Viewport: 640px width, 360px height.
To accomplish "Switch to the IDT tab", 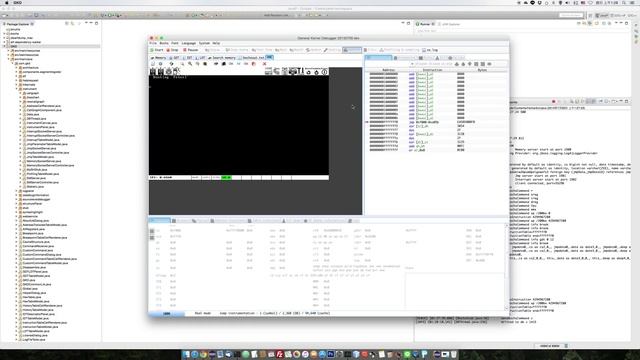I will point(188,58).
